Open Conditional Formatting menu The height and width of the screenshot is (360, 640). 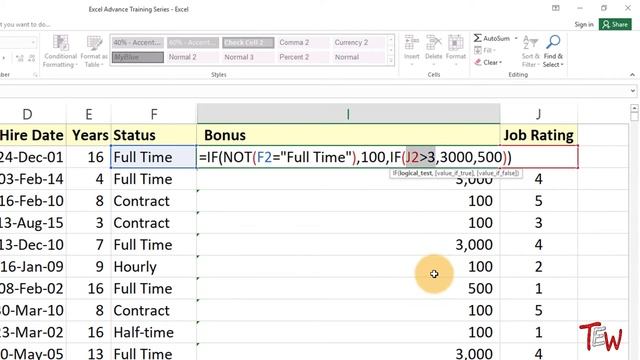[60, 51]
